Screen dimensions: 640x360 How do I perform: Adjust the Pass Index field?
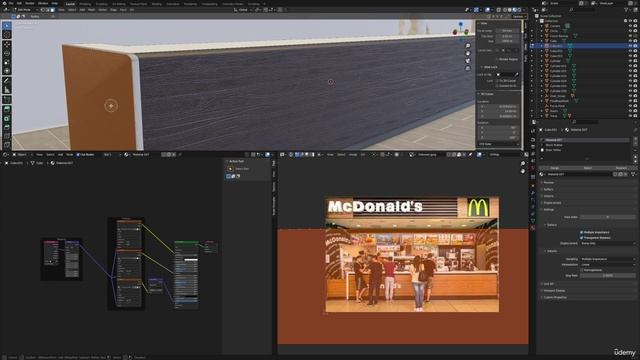[x=607, y=217]
